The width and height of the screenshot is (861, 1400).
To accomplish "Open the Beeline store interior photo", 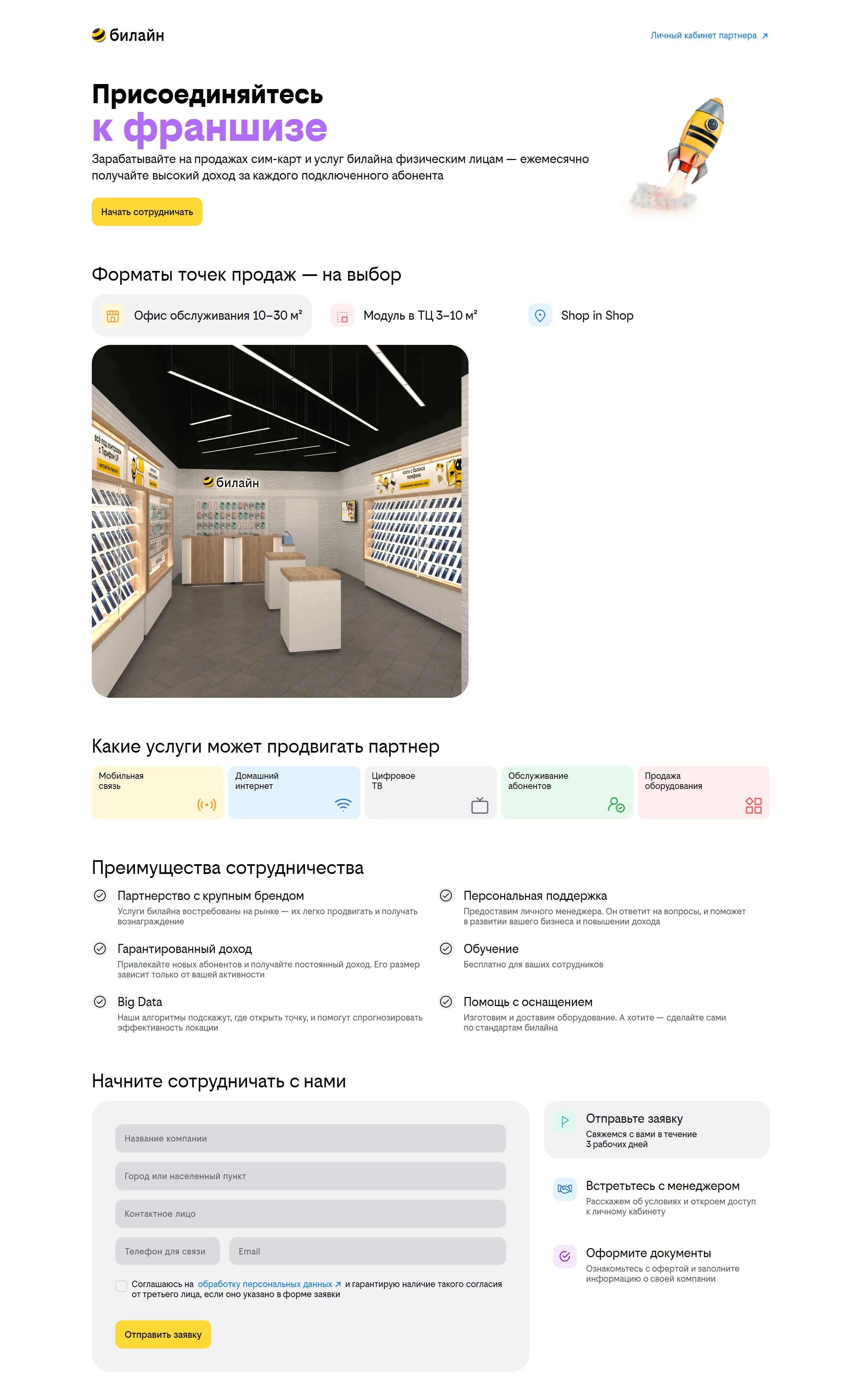I will [280, 521].
